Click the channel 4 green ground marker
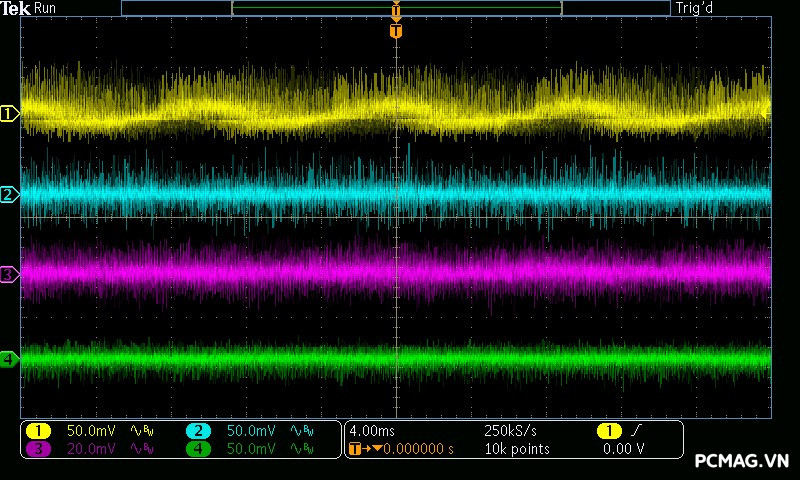The image size is (800, 480). pyautogui.click(x=9, y=359)
